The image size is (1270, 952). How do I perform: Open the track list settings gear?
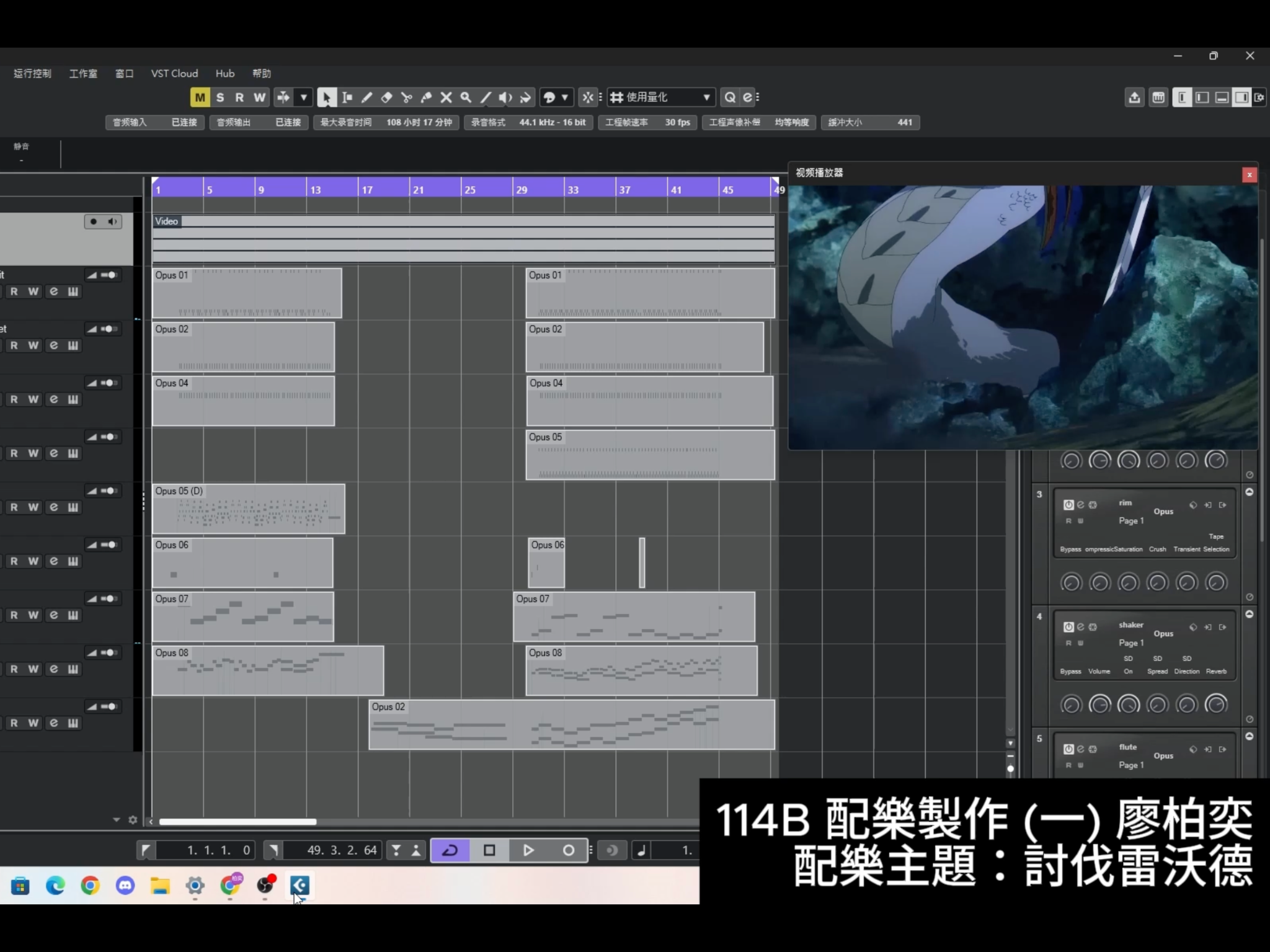pyautogui.click(x=133, y=820)
